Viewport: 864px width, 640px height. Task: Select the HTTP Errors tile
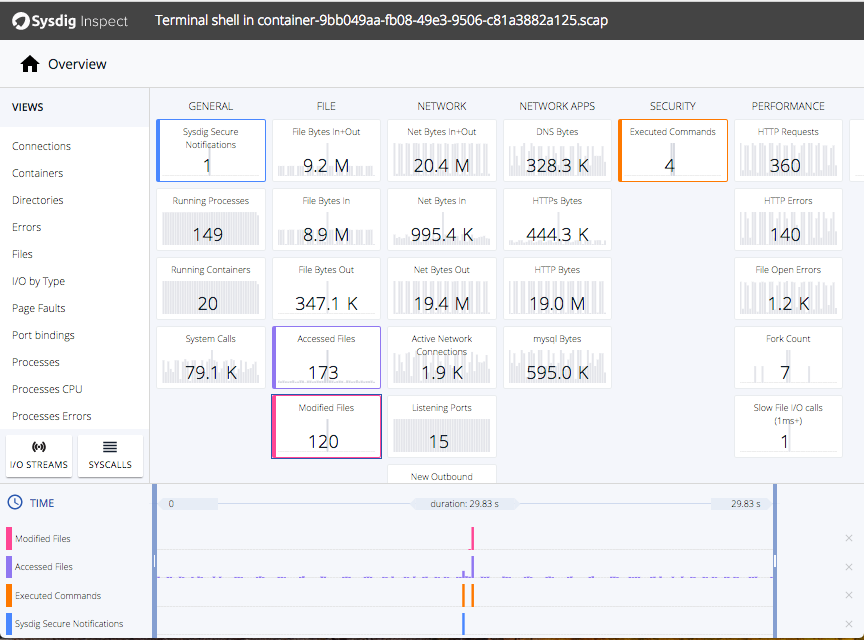[x=788, y=219]
